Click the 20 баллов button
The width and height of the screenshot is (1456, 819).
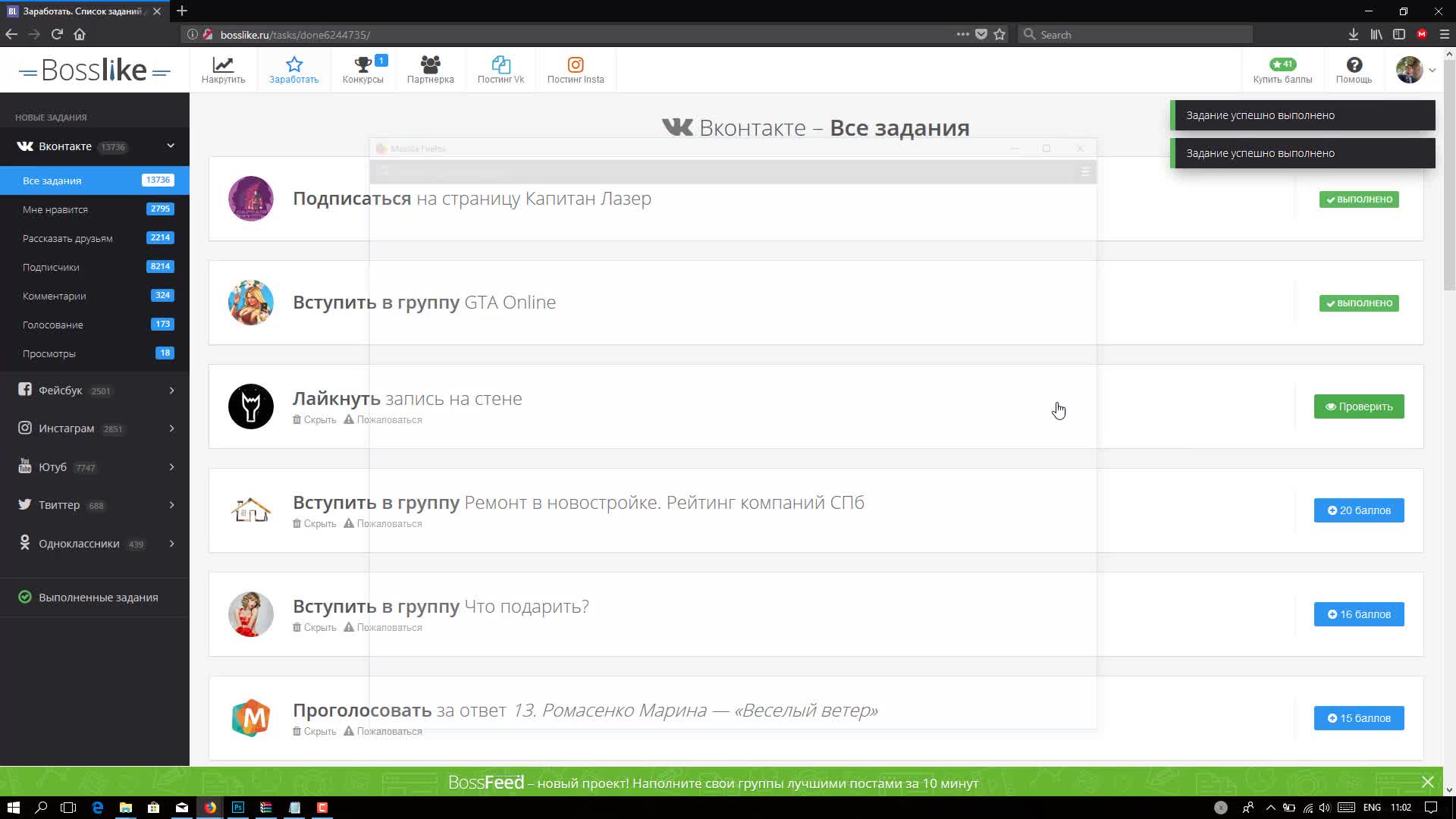point(1358,510)
